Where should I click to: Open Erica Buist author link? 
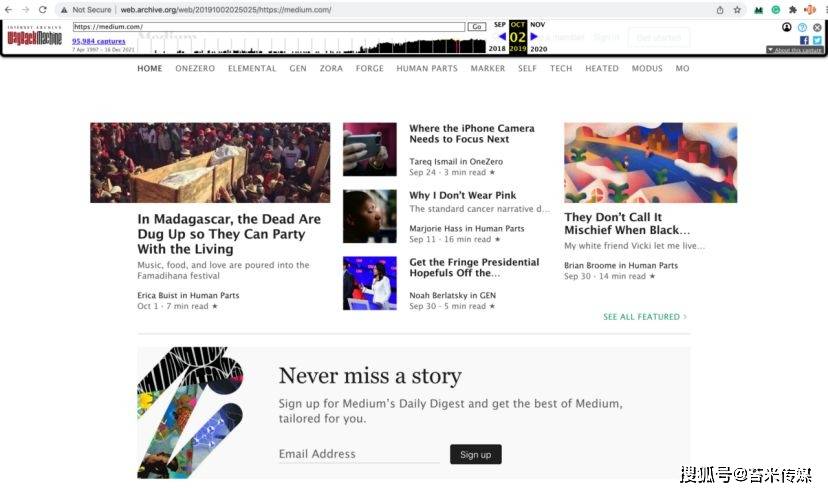coord(159,296)
